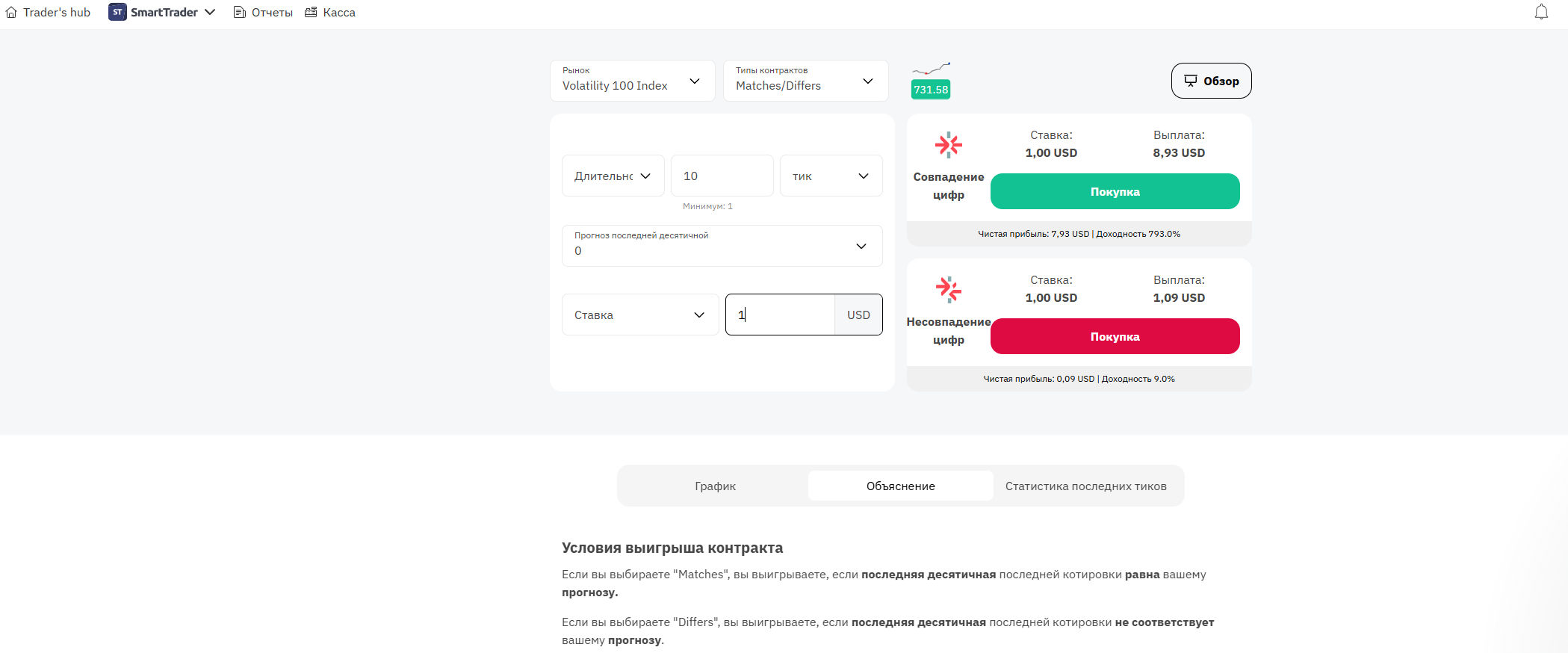Click the Reports (Отчеты) document icon
Screen dimensions: 1568x653
pos(239,13)
